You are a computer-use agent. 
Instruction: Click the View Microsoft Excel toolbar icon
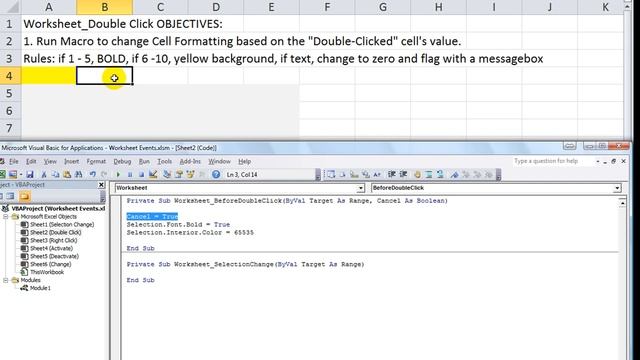tap(2, 175)
